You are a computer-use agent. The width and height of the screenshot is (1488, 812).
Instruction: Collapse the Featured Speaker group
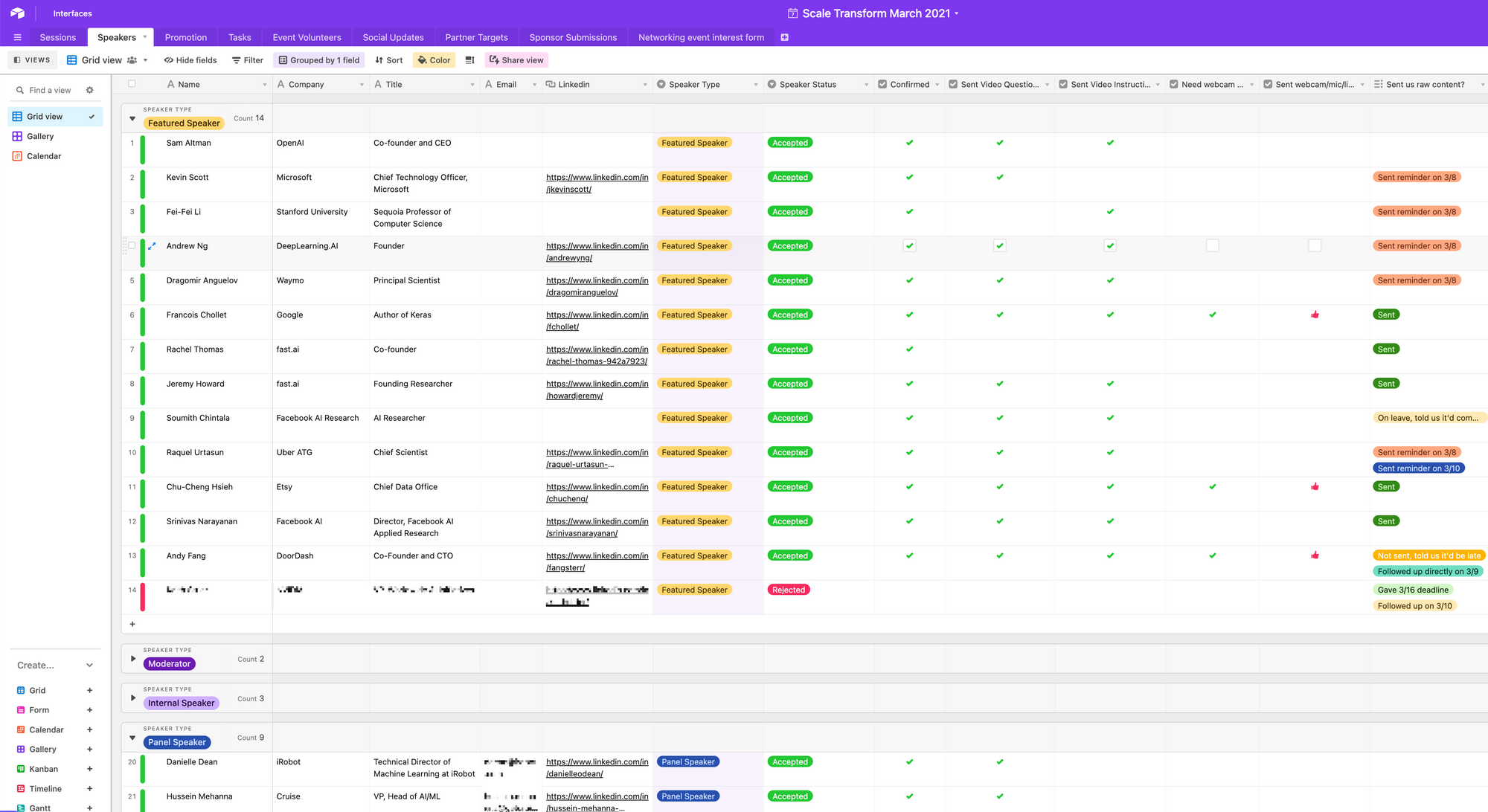(x=132, y=119)
